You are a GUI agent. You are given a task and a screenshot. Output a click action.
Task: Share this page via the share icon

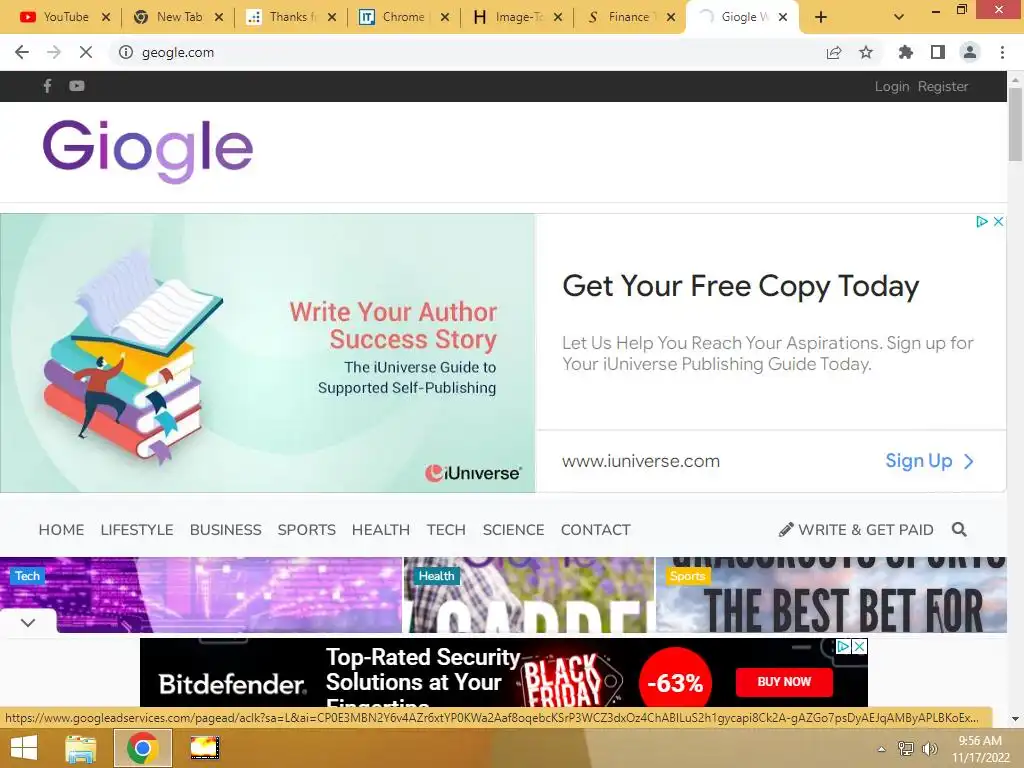coord(834,52)
